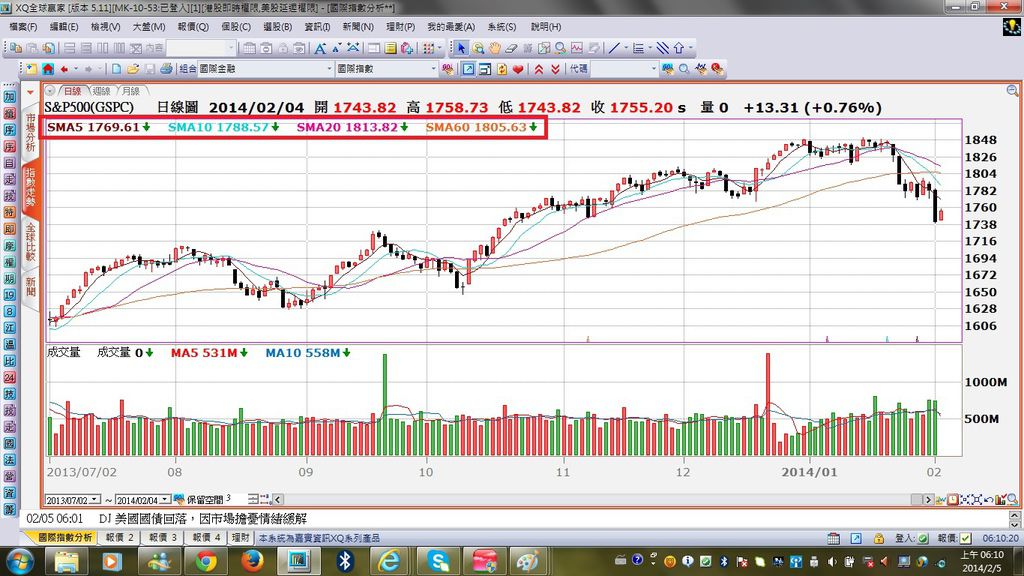Select the arrow pointer tool on the drawing toolbar
The height and width of the screenshot is (576, 1024).
(x=460, y=49)
